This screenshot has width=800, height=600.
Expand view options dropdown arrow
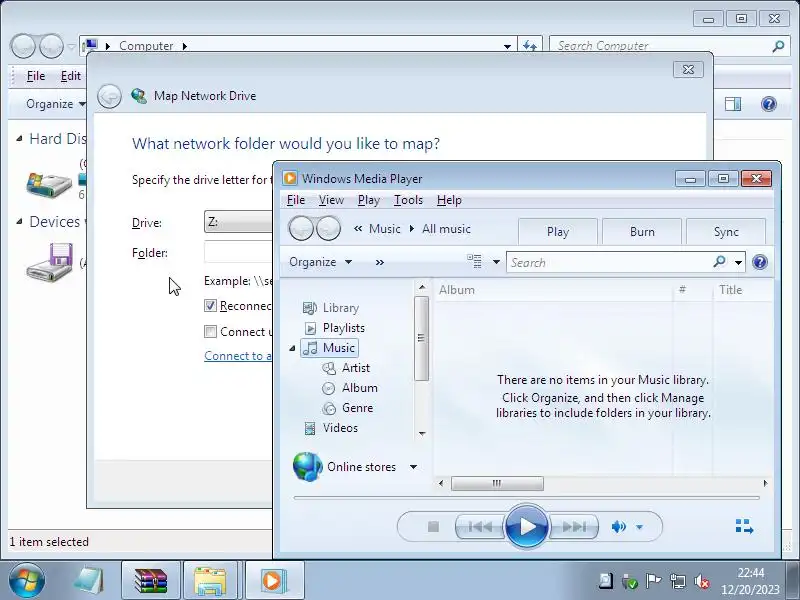(496, 262)
